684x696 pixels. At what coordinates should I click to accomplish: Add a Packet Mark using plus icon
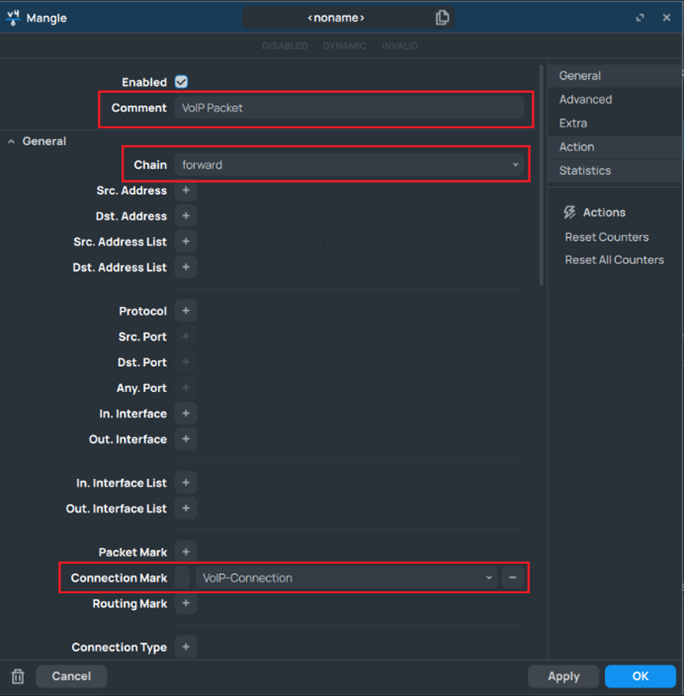(186, 552)
